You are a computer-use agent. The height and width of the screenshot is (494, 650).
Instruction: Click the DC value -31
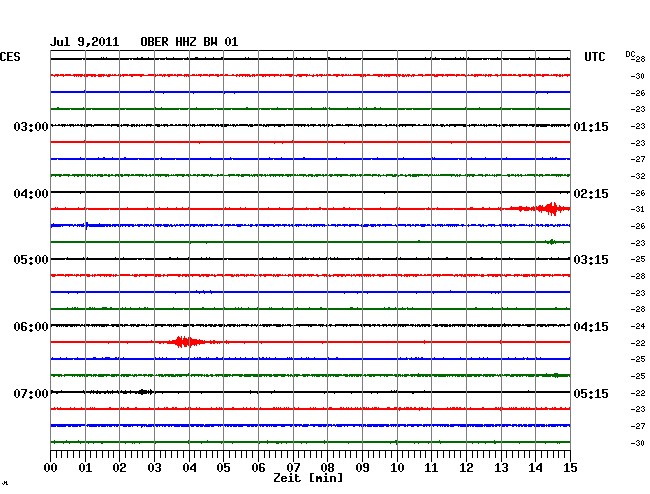(x=638, y=209)
